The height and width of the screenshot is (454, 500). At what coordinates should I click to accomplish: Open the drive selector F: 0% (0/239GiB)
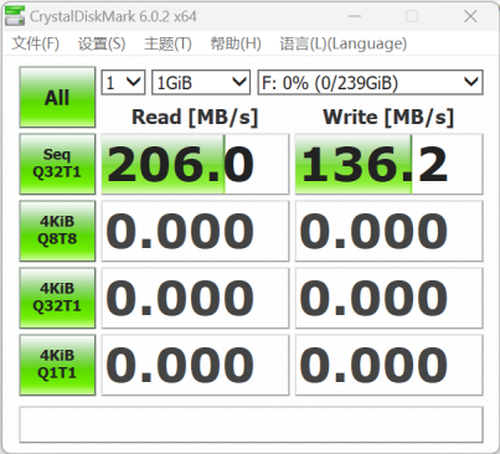(x=370, y=82)
